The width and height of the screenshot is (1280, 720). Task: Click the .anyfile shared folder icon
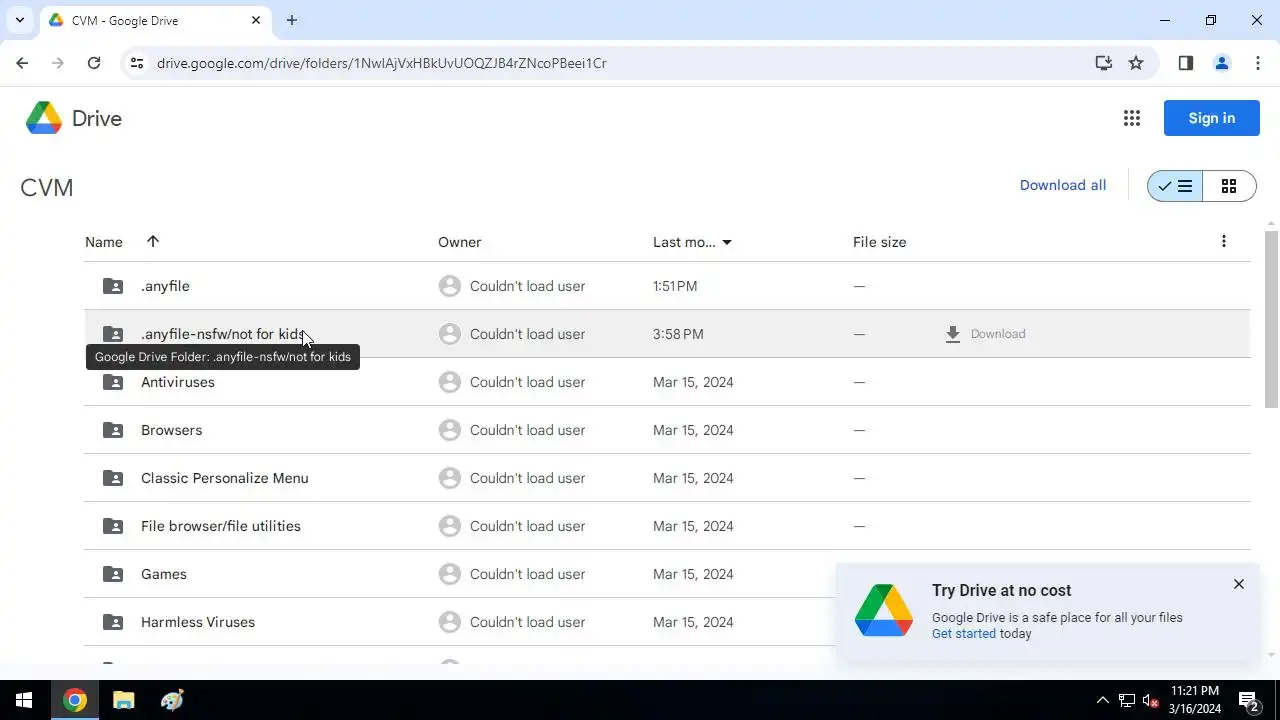[113, 286]
